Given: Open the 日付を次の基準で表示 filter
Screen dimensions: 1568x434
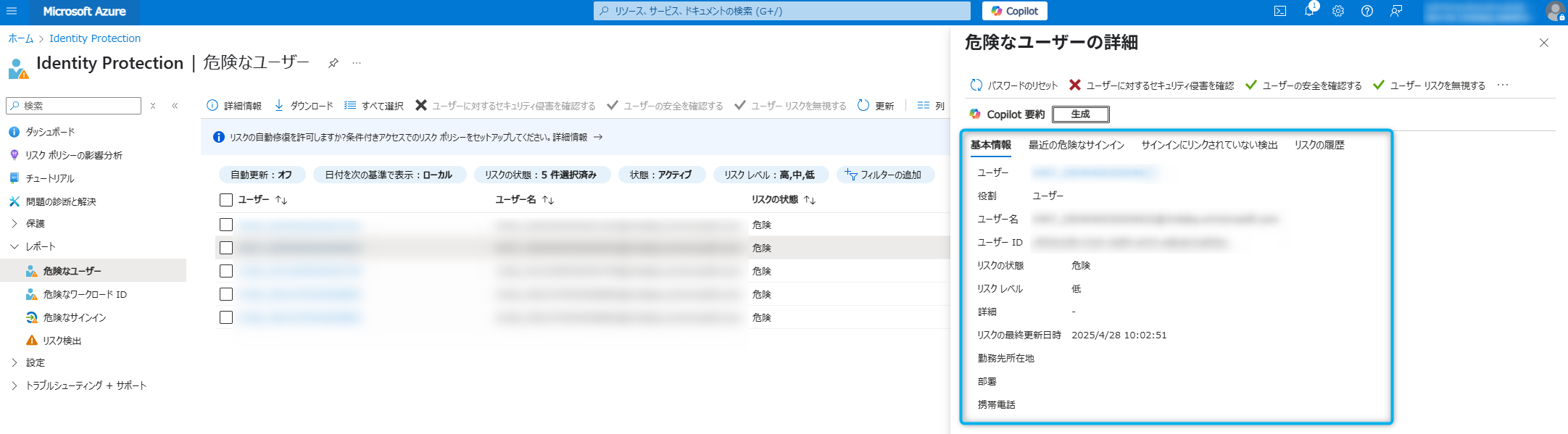Looking at the screenshot, I should tap(389, 175).
